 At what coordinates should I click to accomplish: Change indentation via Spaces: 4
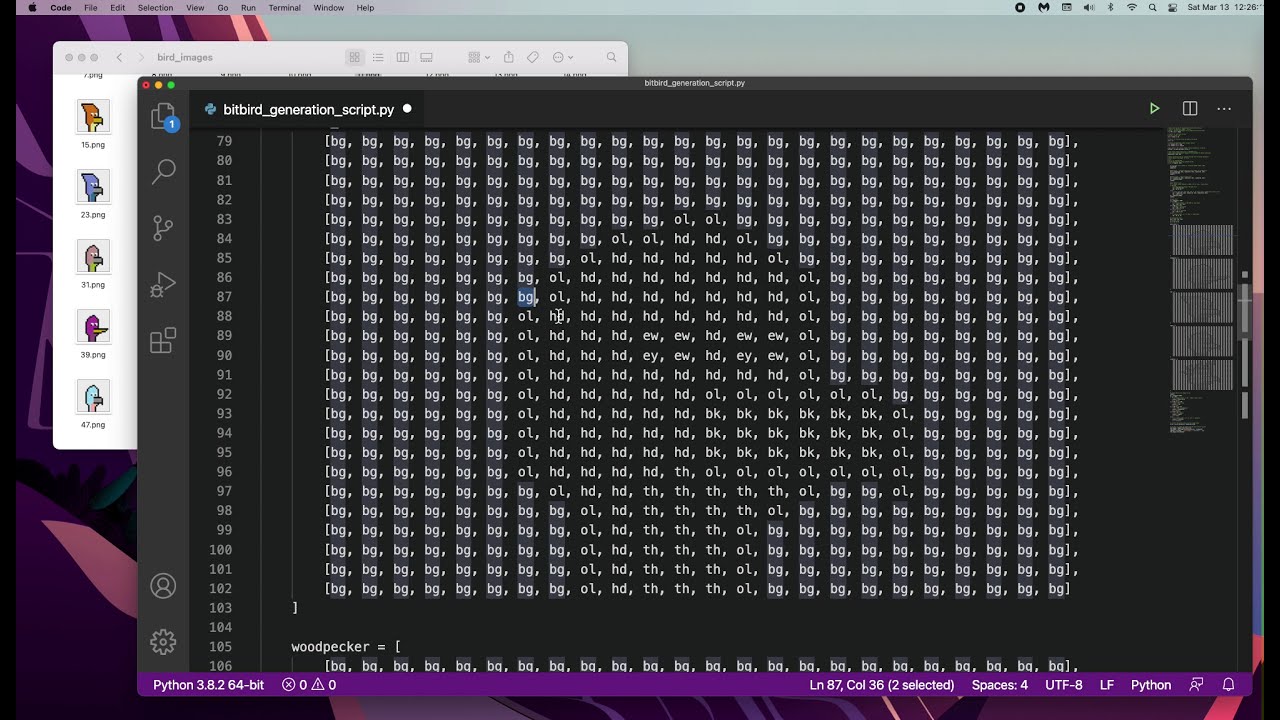(x=1000, y=685)
